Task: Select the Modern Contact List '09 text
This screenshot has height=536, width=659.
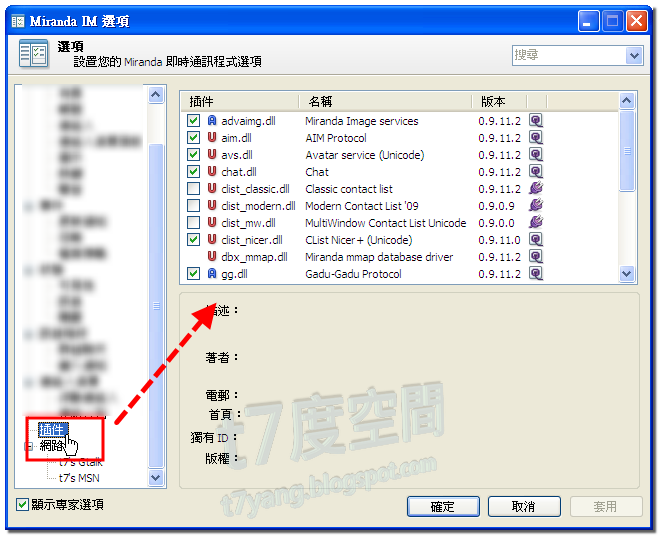Action: [x=361, y=206]
